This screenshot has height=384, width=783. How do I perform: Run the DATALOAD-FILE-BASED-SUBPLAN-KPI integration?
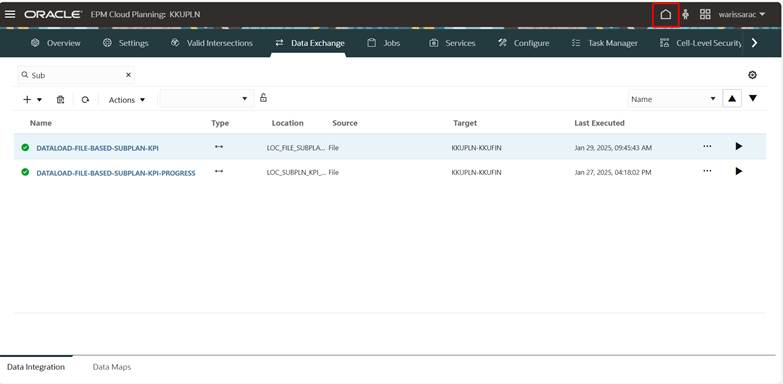click(739, 146)
